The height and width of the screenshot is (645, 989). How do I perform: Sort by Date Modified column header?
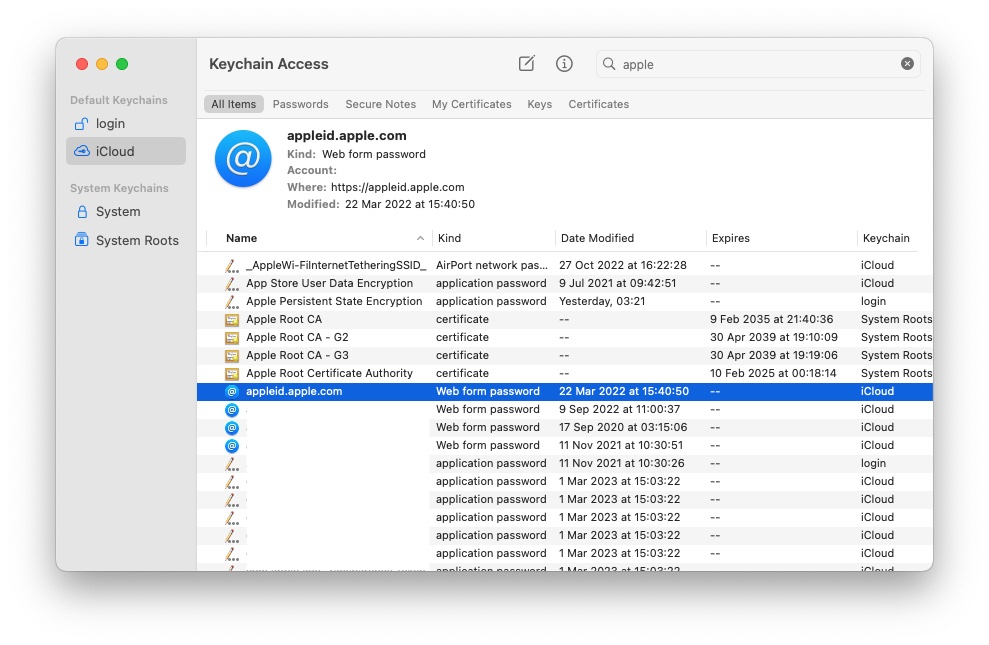pyautogui.click(x=597, y=238)
